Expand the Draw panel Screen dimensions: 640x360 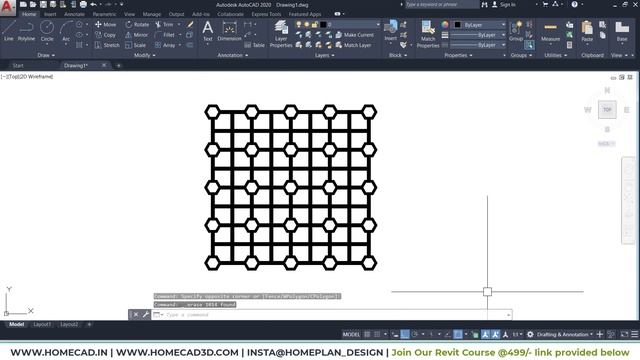point(46,55)
